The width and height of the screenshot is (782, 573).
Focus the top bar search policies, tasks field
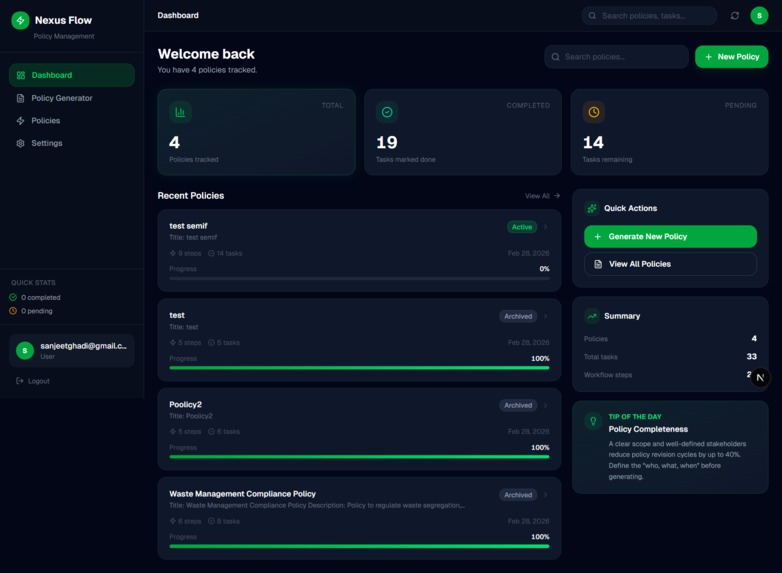pyautogui.click(x=649, y=15)
